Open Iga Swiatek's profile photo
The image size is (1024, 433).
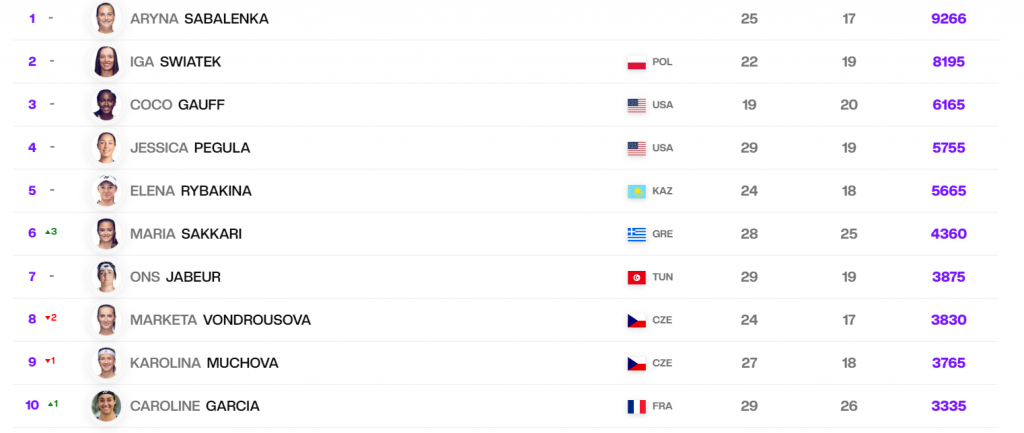[x=106, y=62]
